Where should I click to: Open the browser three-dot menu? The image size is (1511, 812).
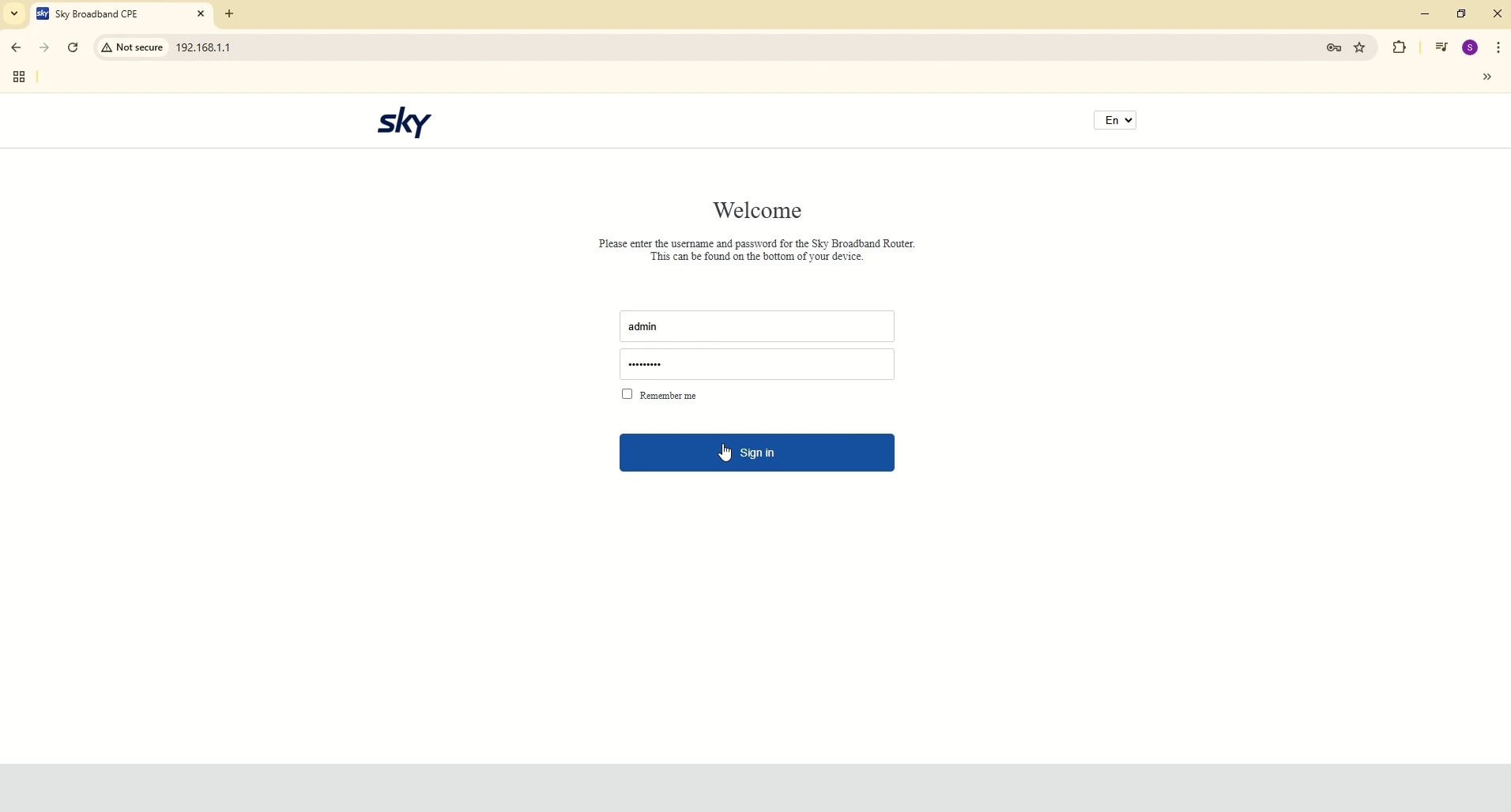(x=1499, y=48)
